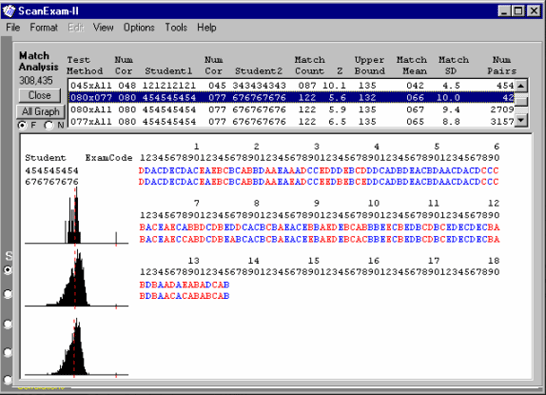Open the File menu
The width and height of the screenshot is (546, 395).
tap(13, 28)
